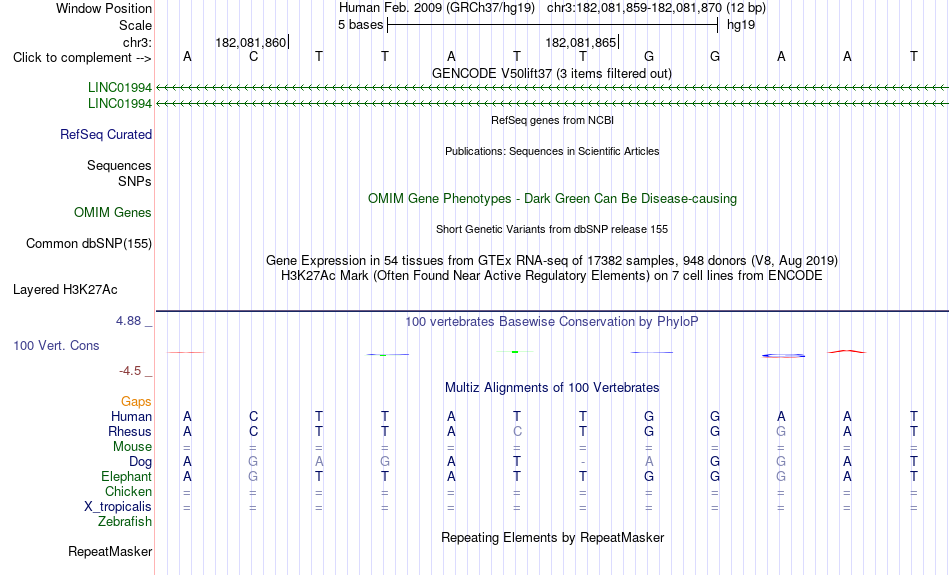Click the 'Mouse' species row label

point(132,447)
